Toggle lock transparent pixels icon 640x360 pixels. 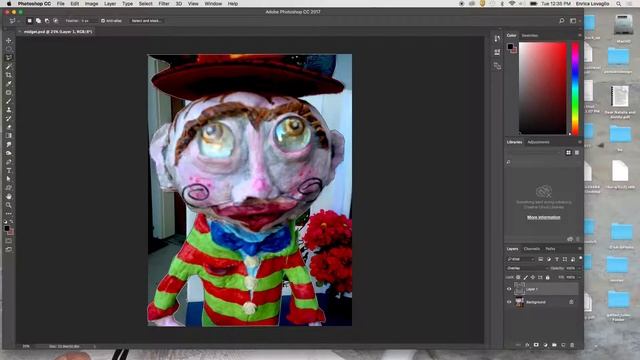(x=518, y=278)
